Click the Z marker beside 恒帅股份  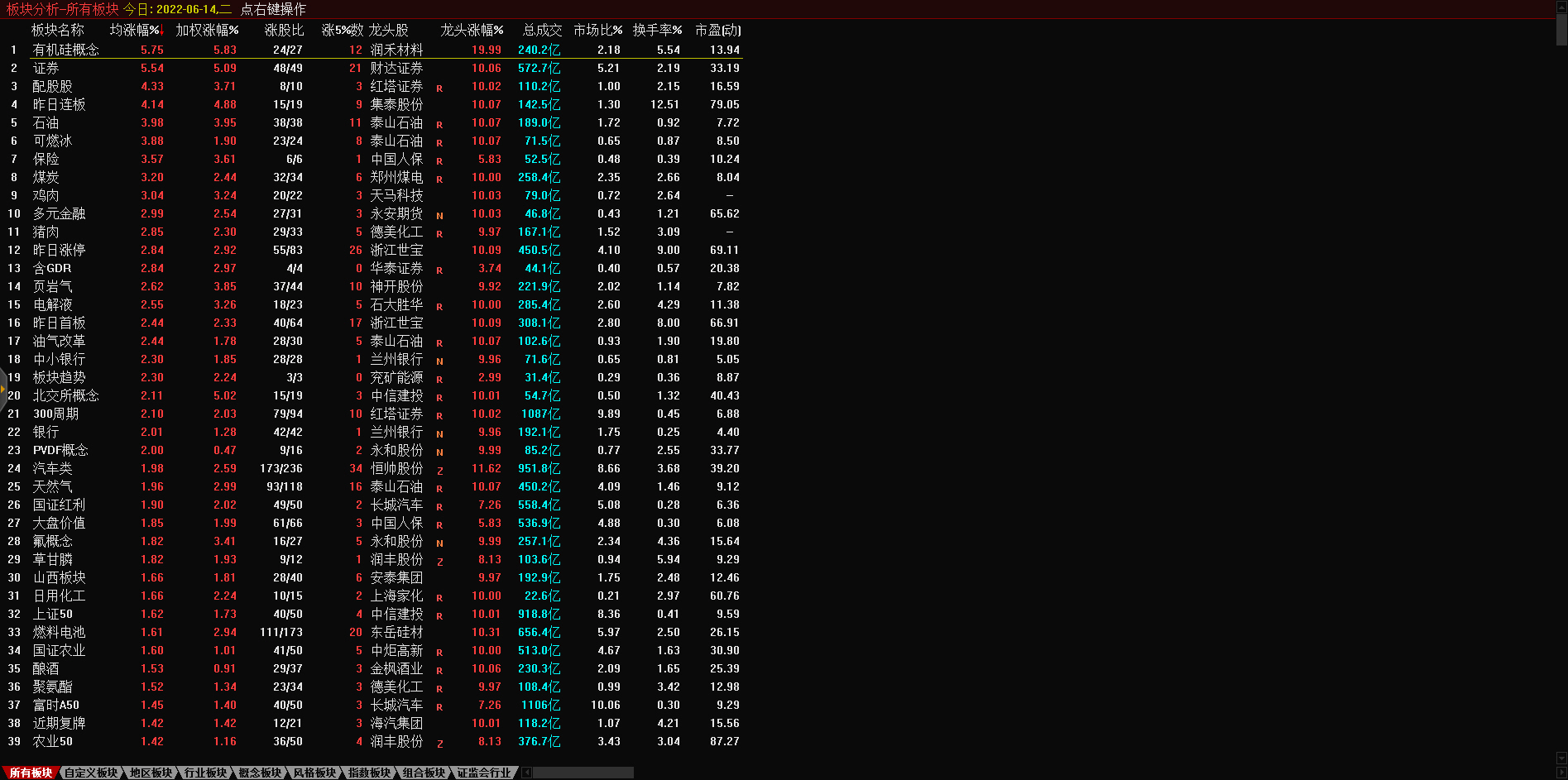[439, 470]
